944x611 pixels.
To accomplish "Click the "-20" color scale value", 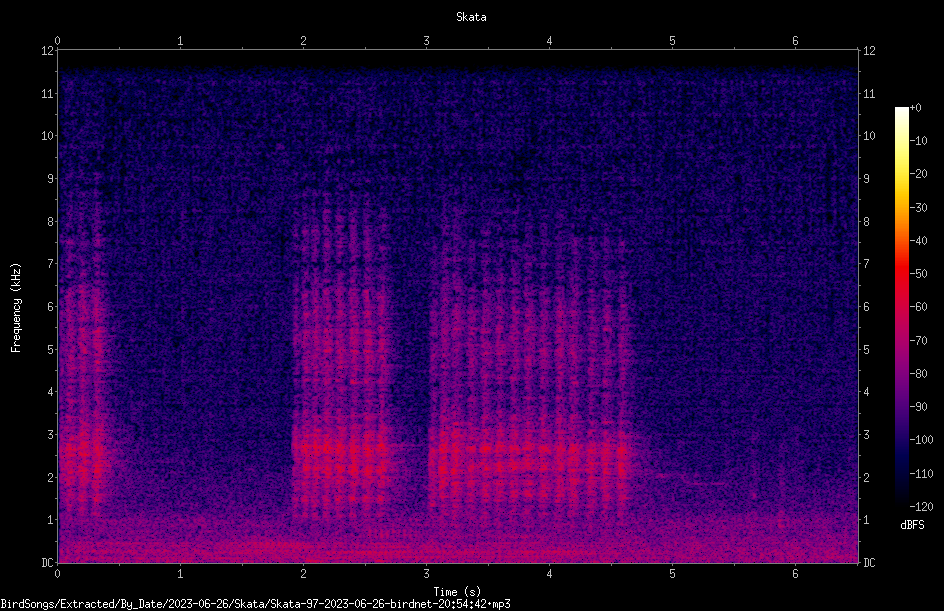I will (918, 174).
